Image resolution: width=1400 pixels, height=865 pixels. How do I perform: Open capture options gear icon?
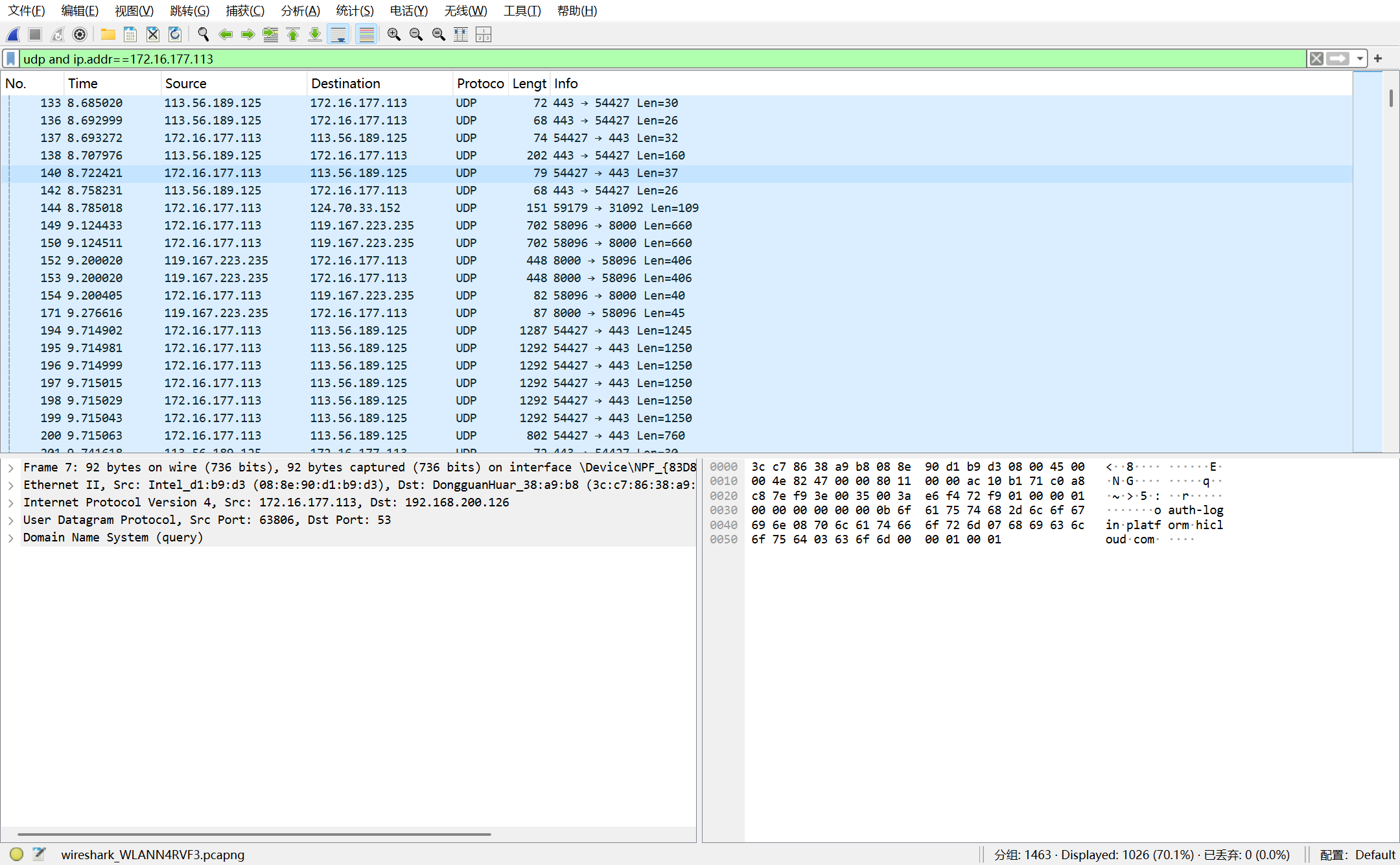pos(80,34)
